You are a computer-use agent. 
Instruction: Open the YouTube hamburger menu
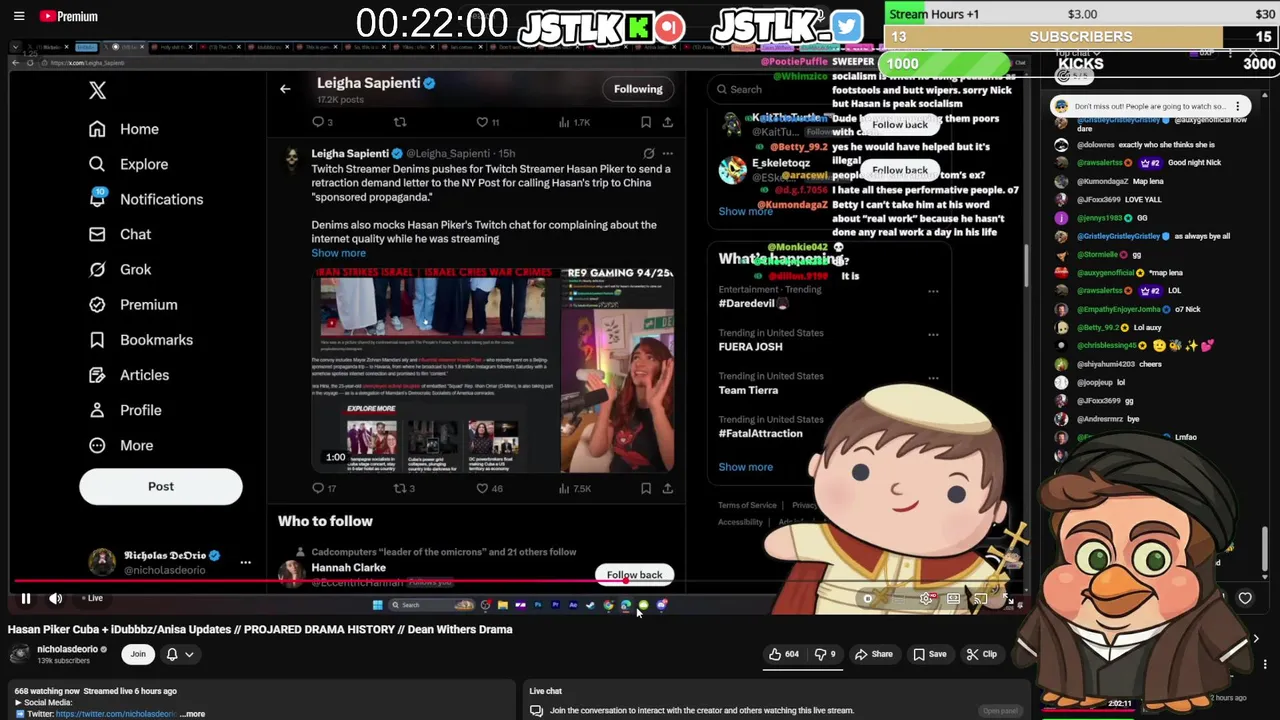(x=19, y=16)
